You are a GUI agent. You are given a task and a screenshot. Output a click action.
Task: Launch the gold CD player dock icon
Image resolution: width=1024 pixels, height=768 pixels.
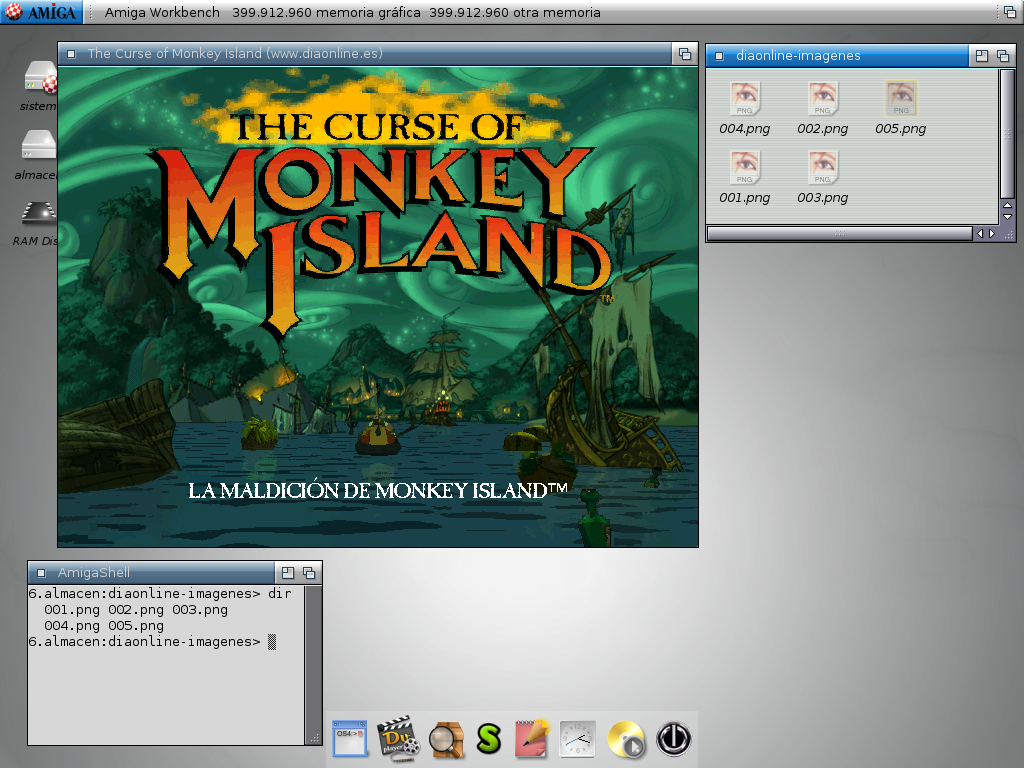pyautogui.click(x=626, y=739)
